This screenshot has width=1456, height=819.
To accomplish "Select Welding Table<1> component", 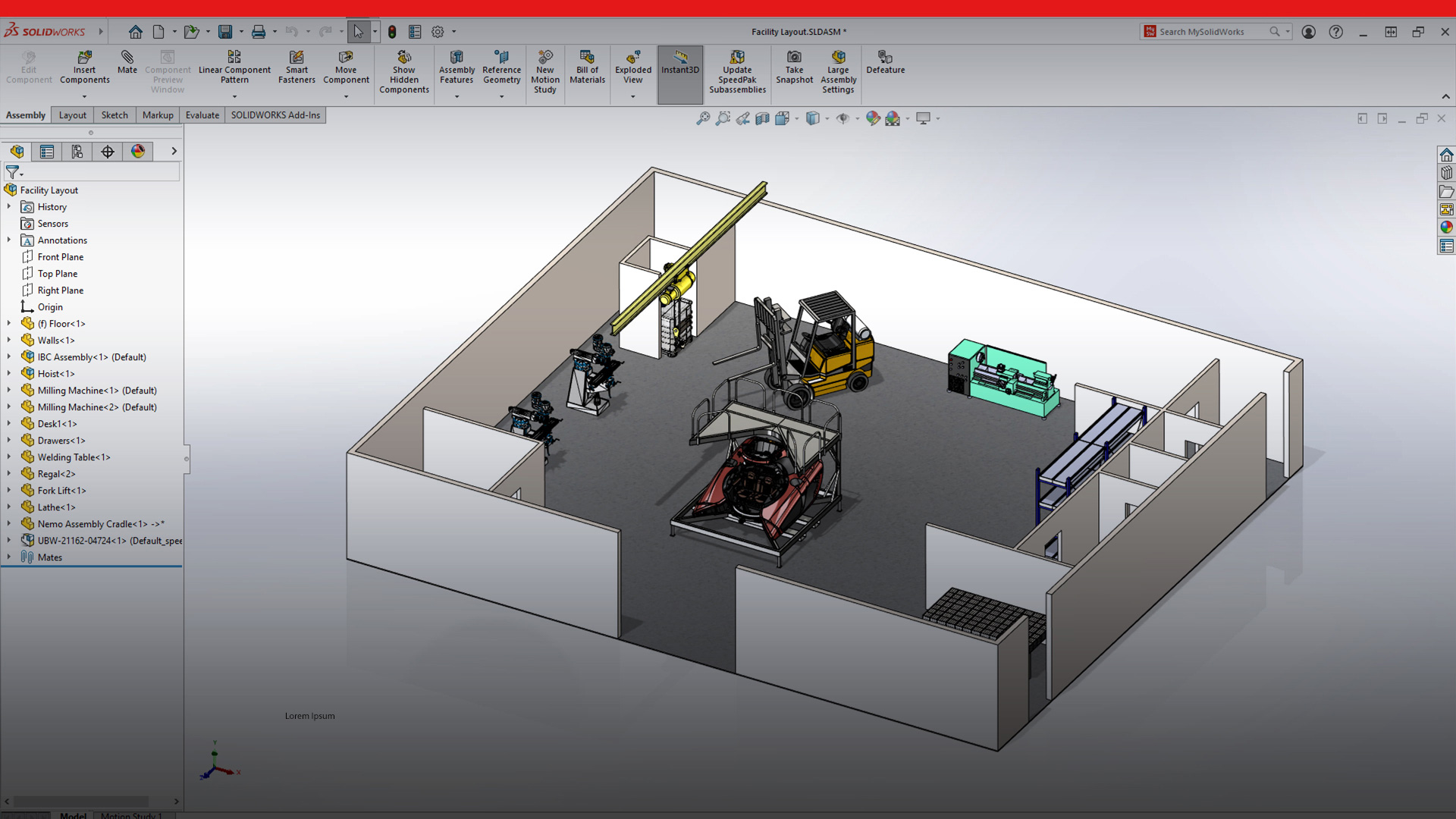I will coord(74,457).
